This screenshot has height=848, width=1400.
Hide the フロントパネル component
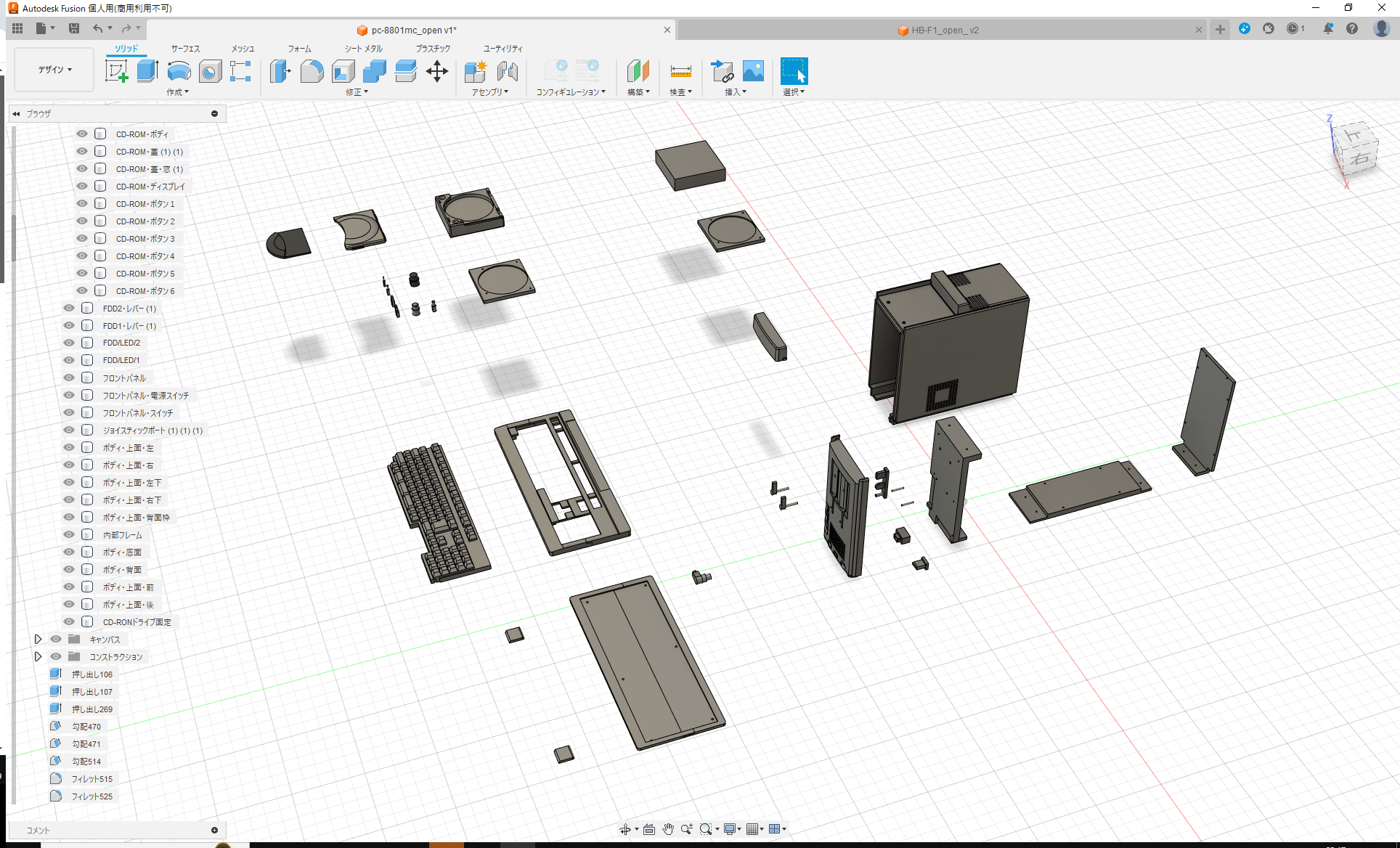coord(68,378)
